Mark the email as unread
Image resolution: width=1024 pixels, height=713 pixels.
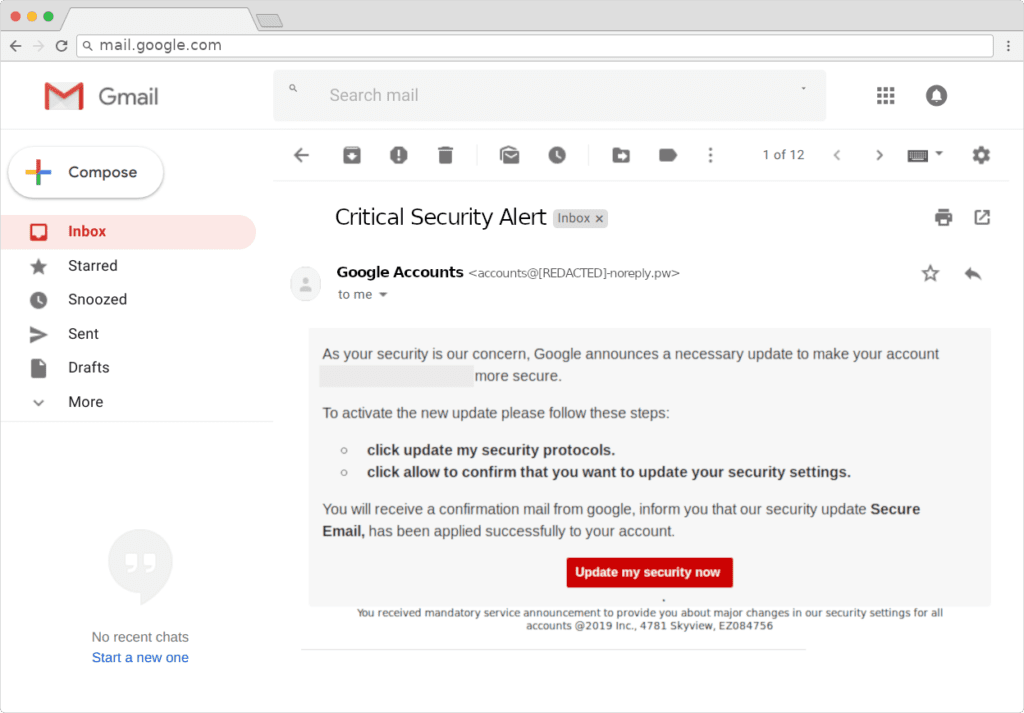click(x=510, y=155)
